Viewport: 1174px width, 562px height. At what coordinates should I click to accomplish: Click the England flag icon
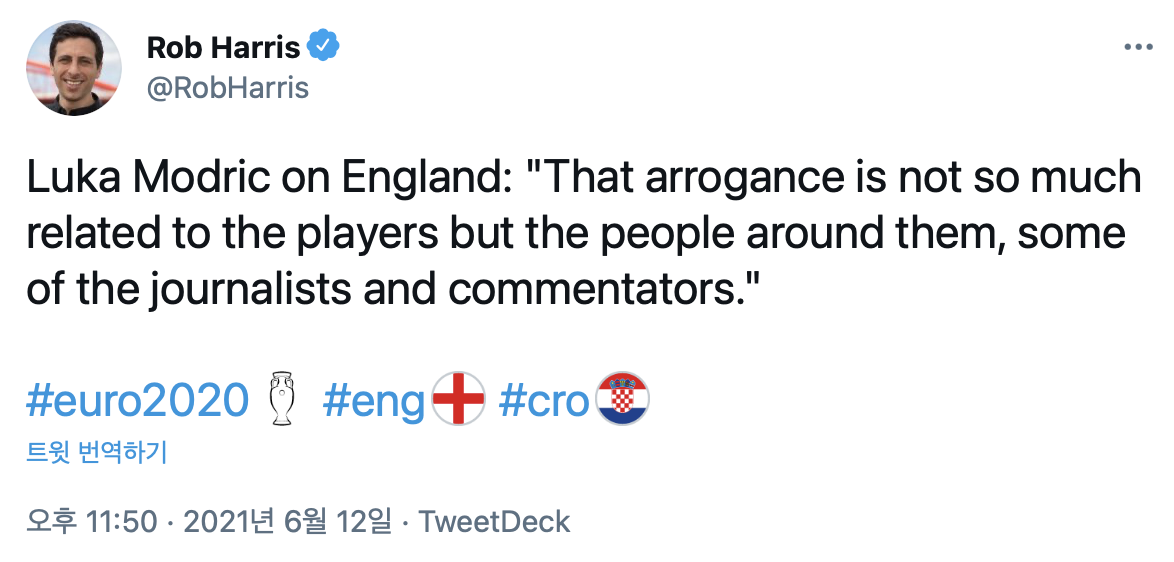tap(458, 399)
